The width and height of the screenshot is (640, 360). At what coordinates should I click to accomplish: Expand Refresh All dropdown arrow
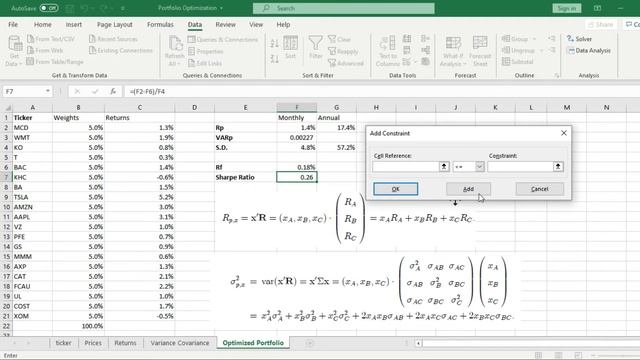[179, 64]
